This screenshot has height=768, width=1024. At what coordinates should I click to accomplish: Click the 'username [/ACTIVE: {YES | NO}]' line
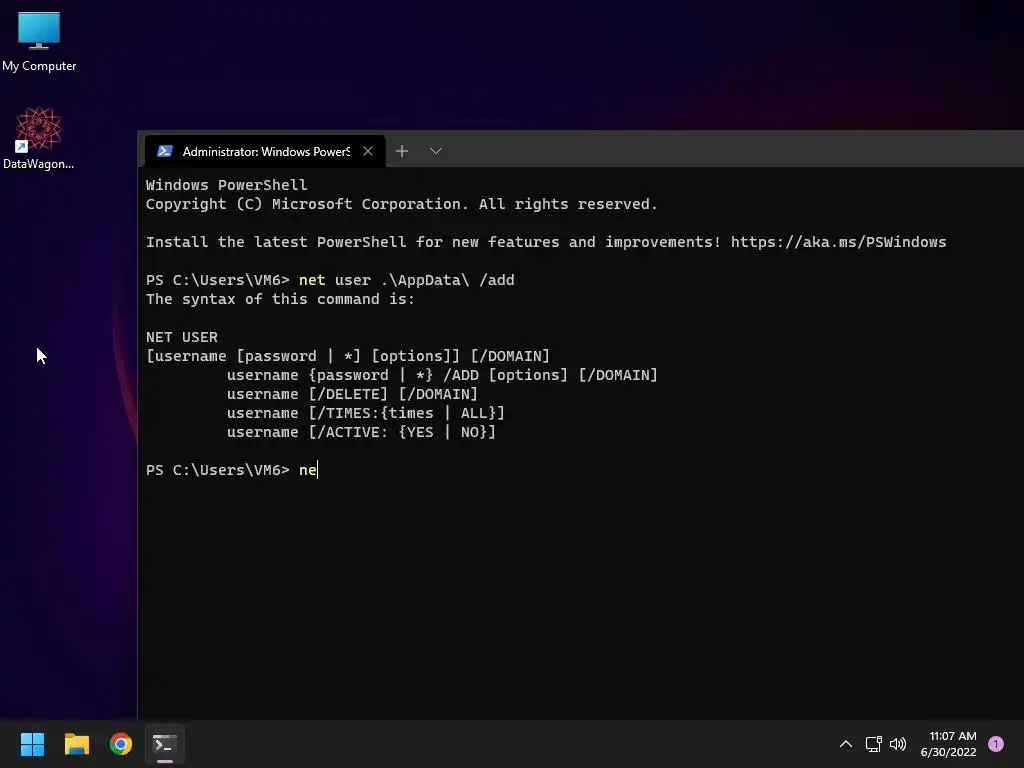click(x=361, y=432)
